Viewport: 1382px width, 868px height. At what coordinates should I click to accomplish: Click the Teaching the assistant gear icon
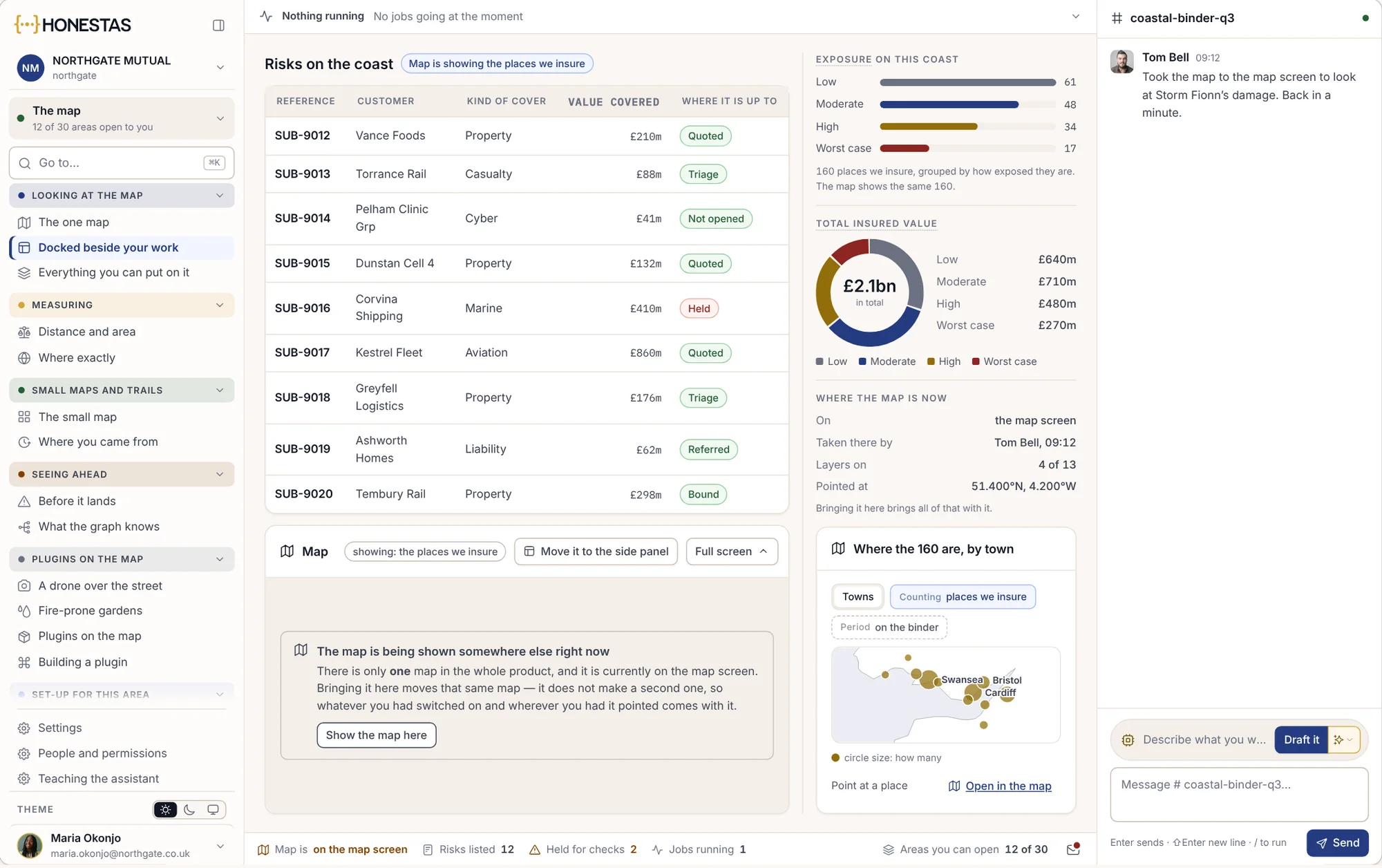24,779
